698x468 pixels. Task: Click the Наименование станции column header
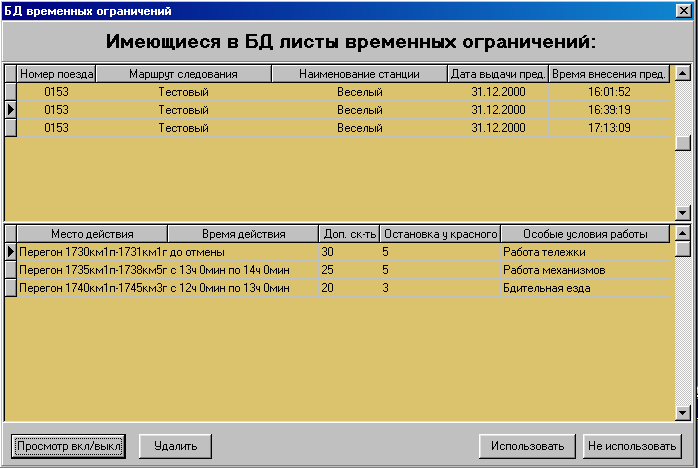click(x=359, y=74)
